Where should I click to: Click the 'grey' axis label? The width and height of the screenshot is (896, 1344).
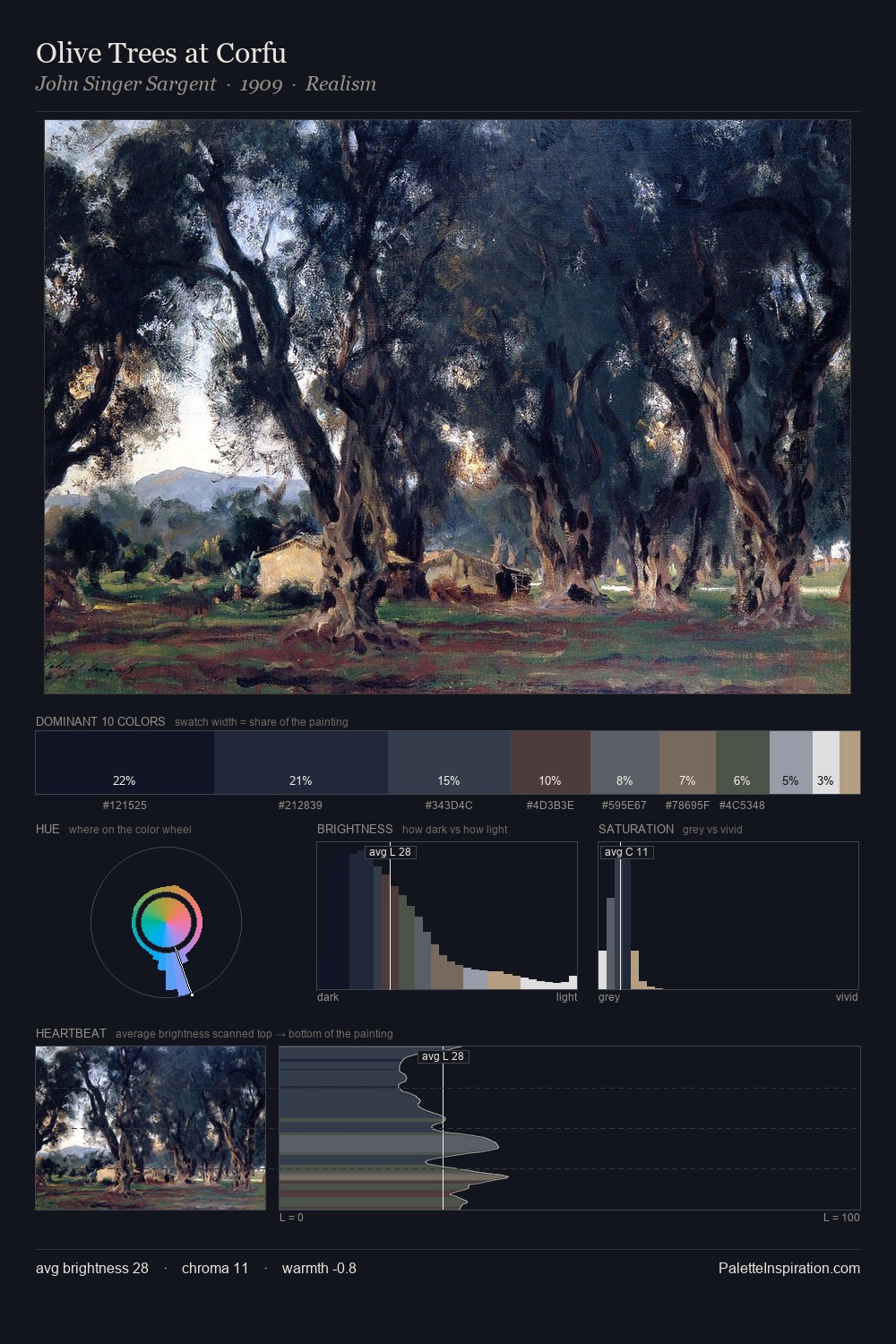(609, 997)
